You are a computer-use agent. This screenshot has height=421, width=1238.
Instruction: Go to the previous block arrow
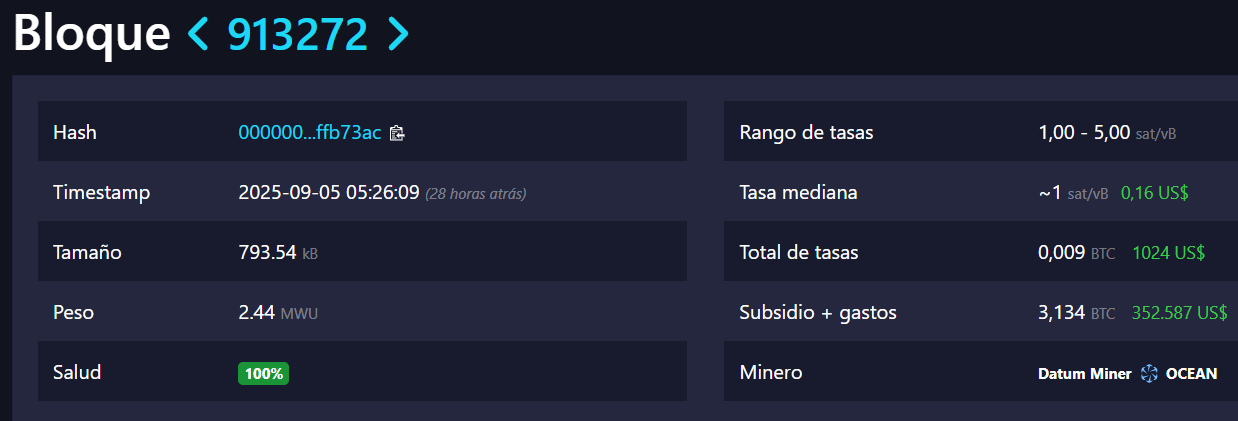[x=199, y=35]
